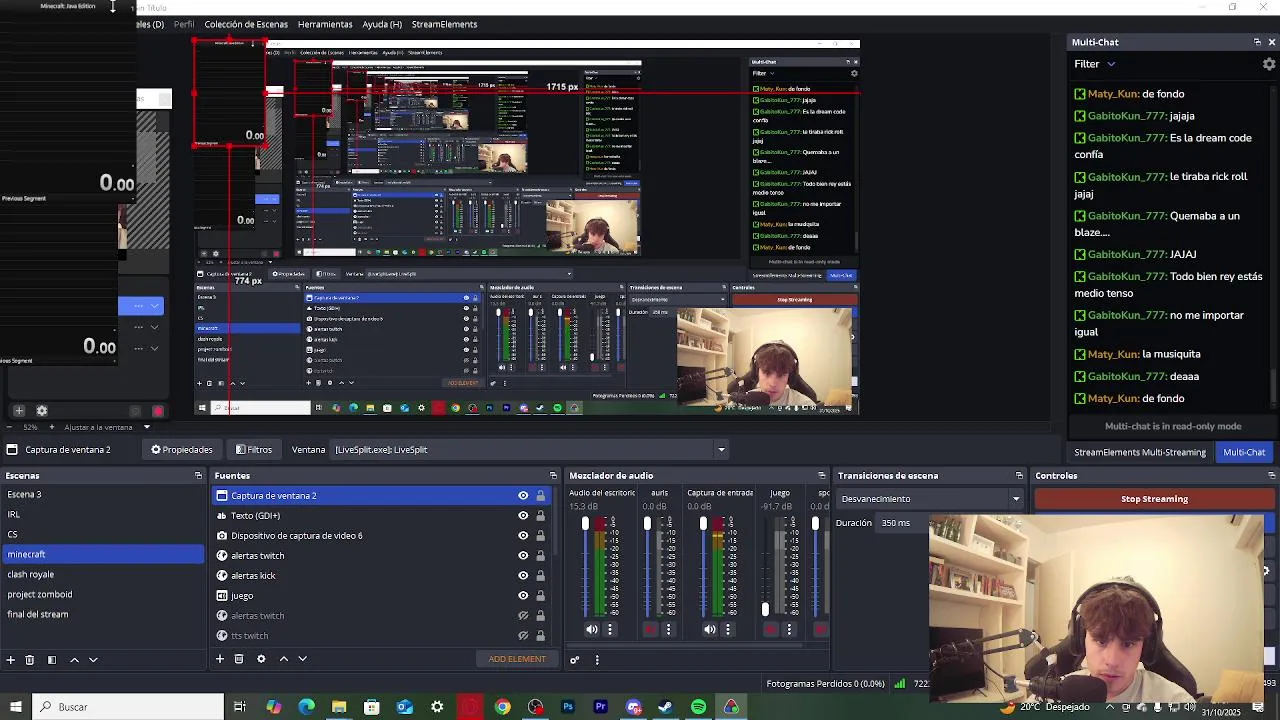Open the Ayuda (H) menu

pyautogui.click(x=382, y=24)
